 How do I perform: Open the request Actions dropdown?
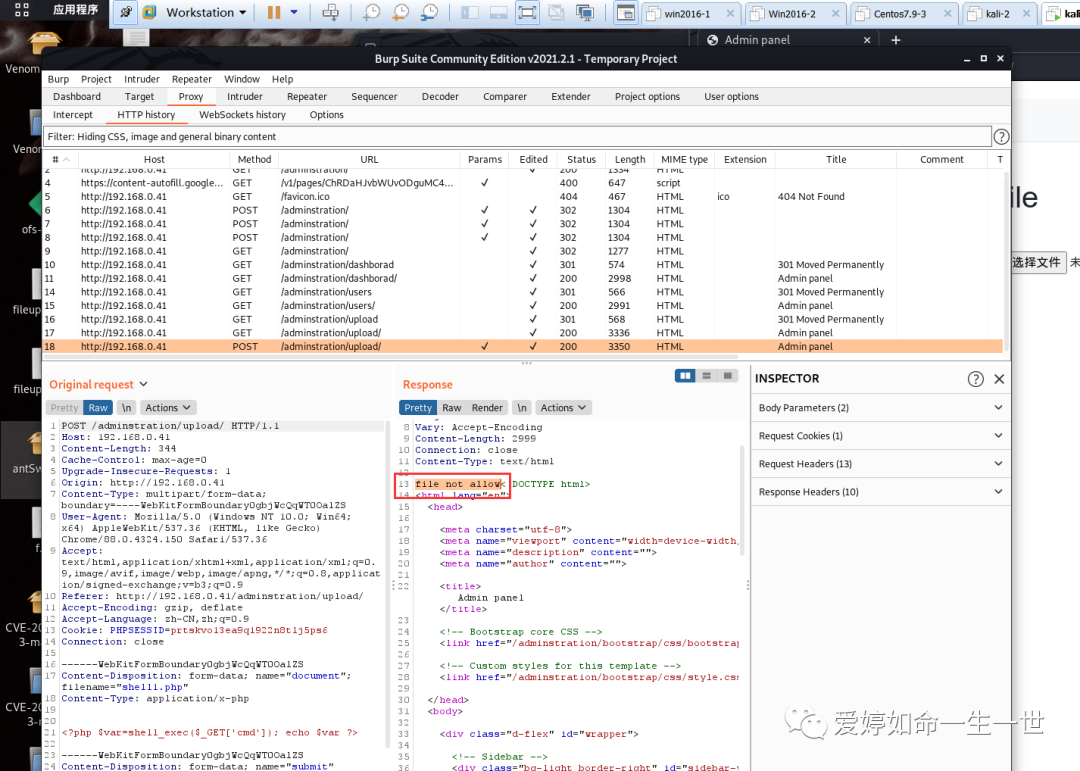point(167,408)
